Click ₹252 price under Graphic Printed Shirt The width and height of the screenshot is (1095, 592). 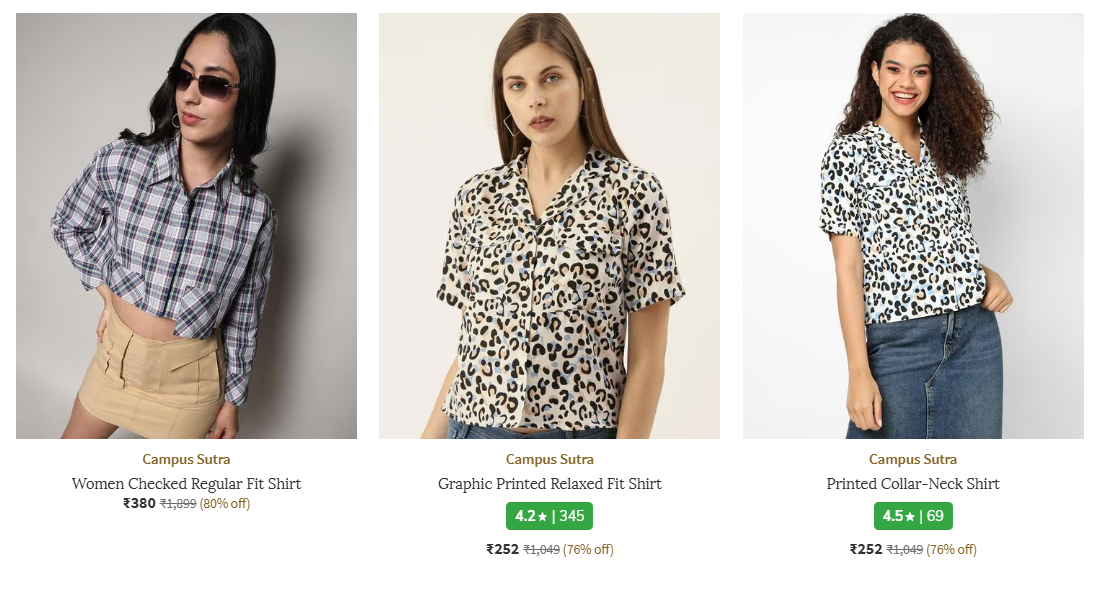[x=502, y=549]
